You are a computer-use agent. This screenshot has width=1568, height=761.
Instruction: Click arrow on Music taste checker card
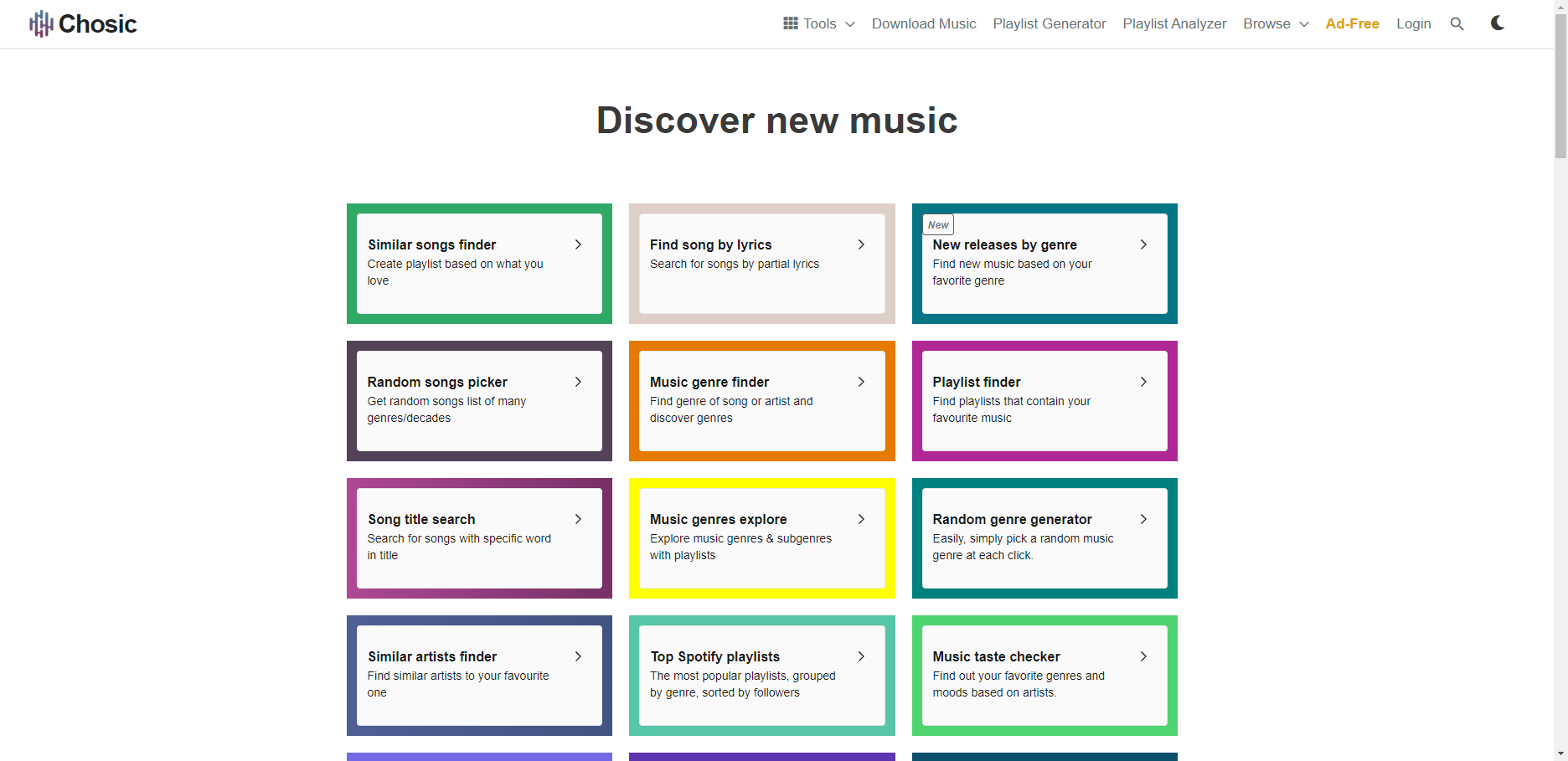click(x=1143, y=656)
